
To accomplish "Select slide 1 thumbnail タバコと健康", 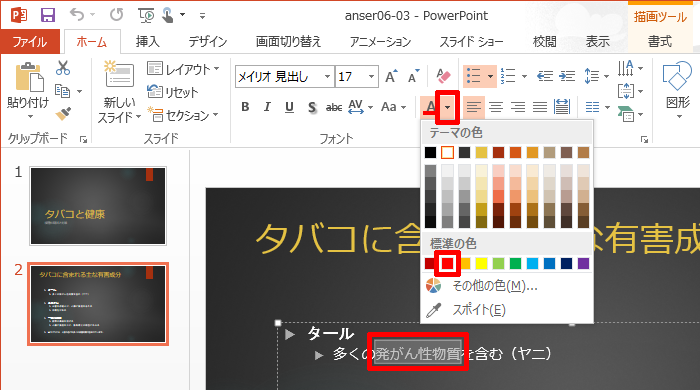I will point(98,206).
